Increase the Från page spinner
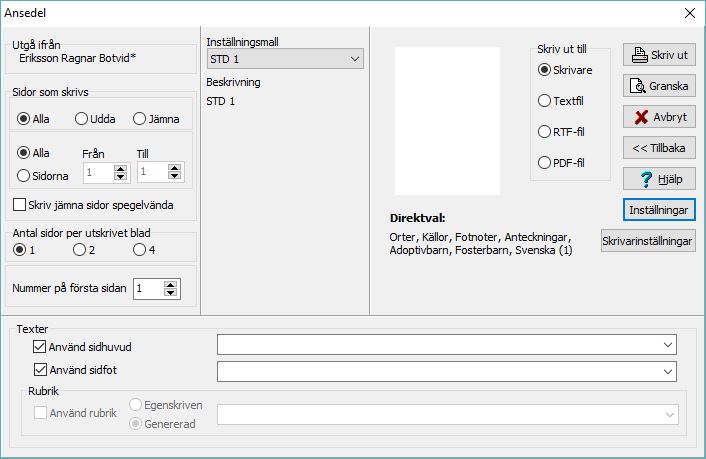The width and height of the screenshot is (706, 459). (120, 169)
